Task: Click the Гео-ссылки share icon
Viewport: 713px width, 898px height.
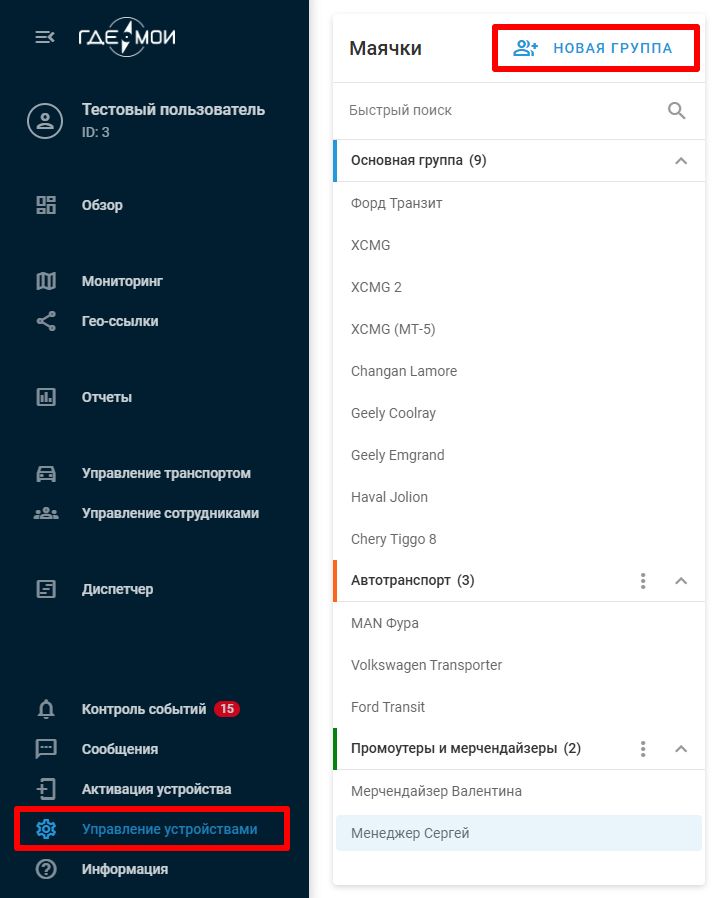Action: point(45,321)
